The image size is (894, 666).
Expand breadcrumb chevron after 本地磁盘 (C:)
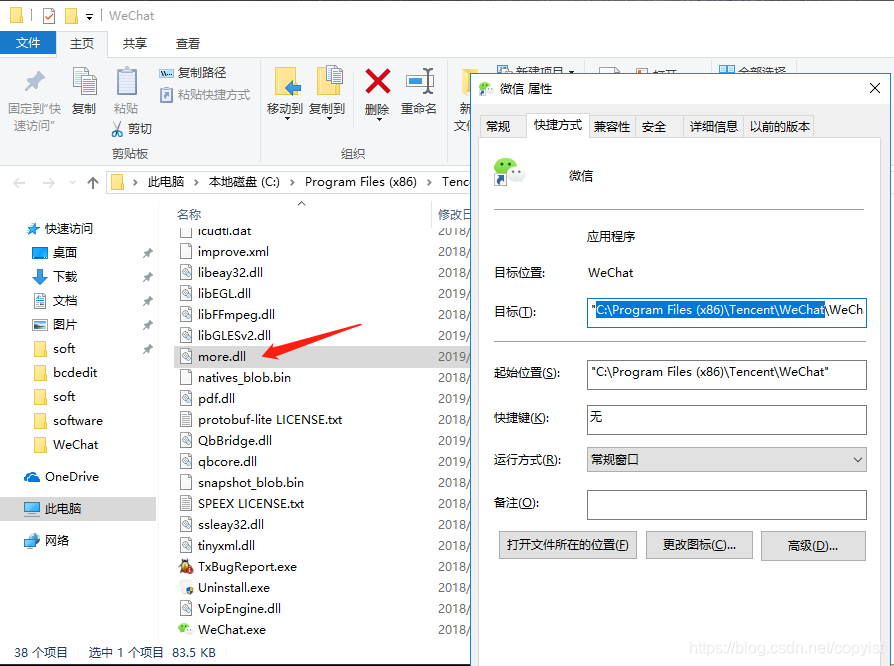292,182
